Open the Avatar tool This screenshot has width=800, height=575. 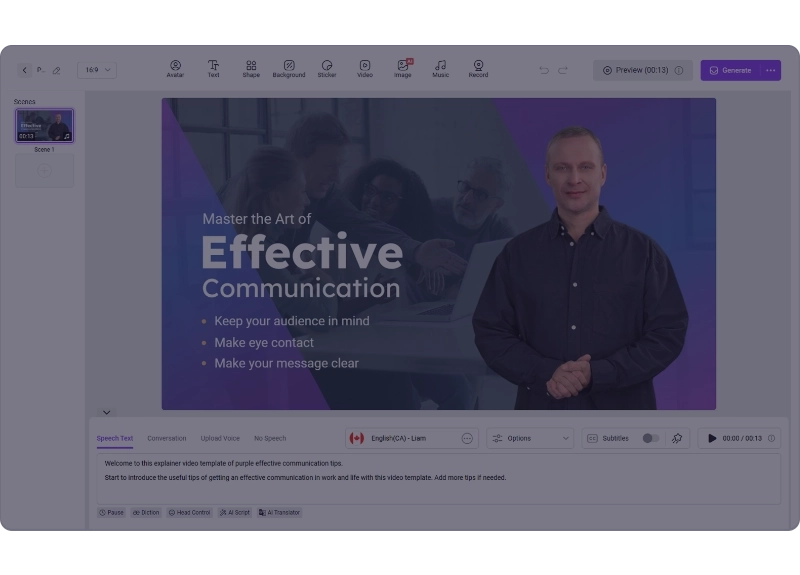coord(175,69)
